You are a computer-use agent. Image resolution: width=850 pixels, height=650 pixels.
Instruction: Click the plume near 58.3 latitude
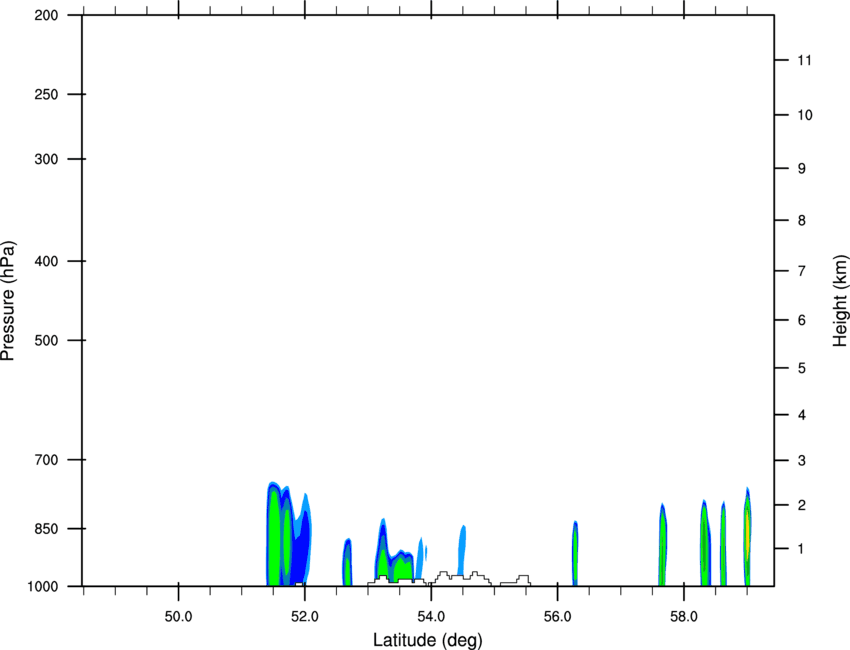(705, 543)
